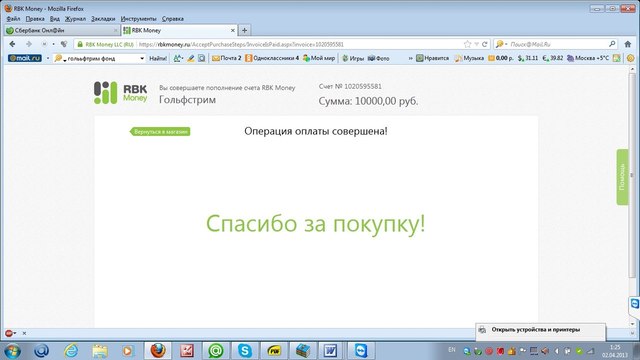Open the Журнал menu
Image resolution: width=640 pixels, height=360 pixels.
coord(75,19)
